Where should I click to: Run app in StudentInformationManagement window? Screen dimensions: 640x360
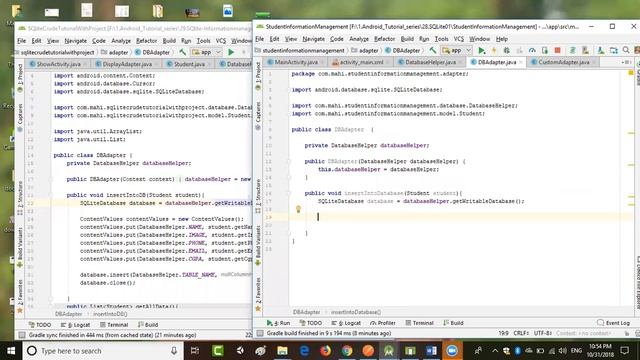[x=482, y=50]
